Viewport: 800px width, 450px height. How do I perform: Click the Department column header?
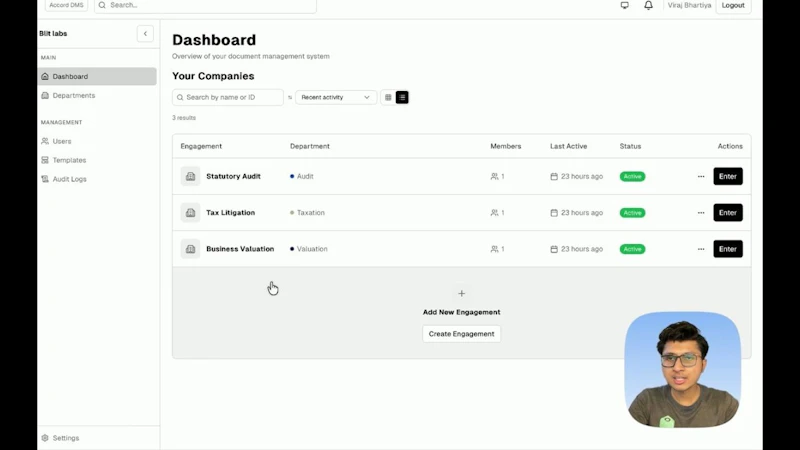click(x=310, y=146)
